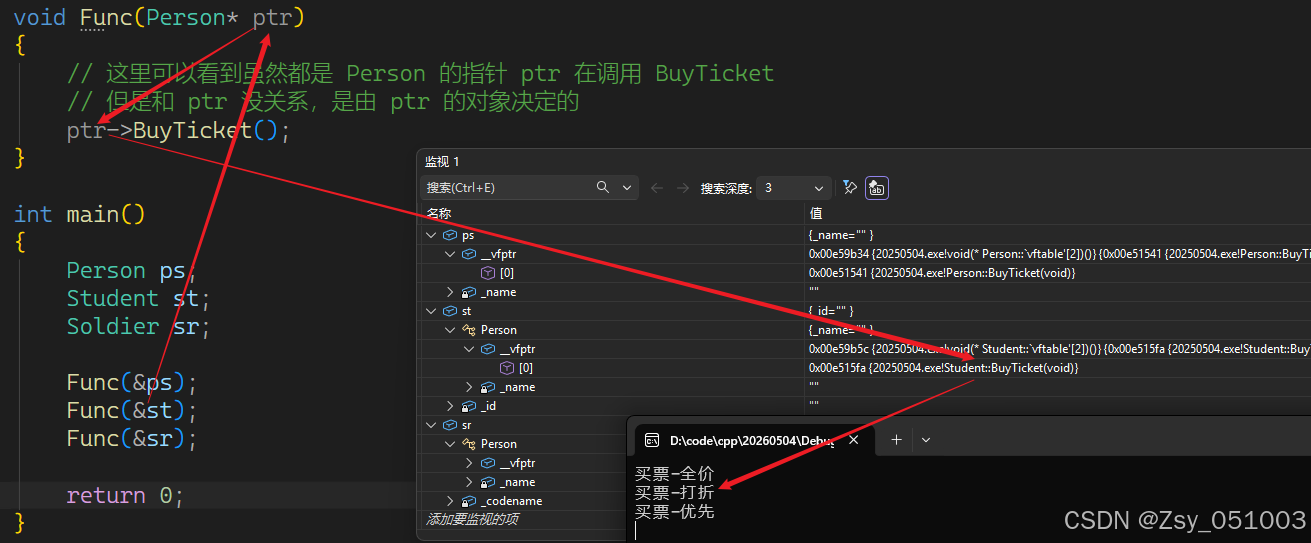Click the purple cube icon of st's [0]
The width and height of the screenshot is (1311, 543).
pyautogui.click(x=507, y=368)
